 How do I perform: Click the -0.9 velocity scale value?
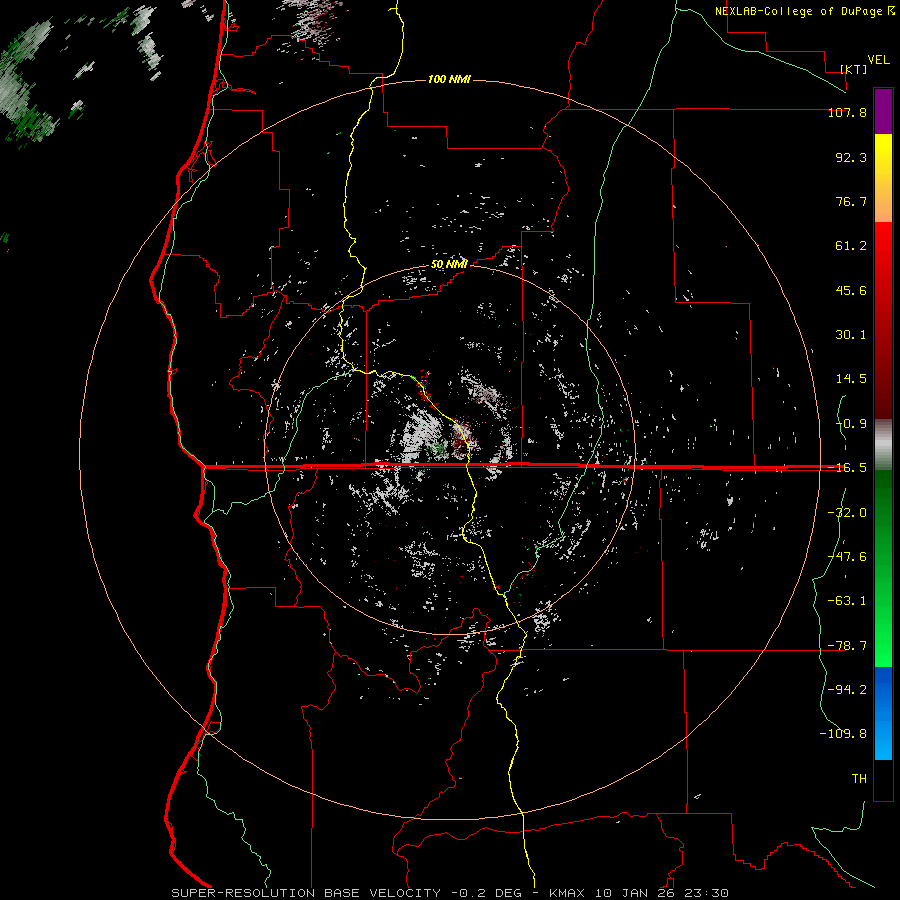tap(851, 424)
